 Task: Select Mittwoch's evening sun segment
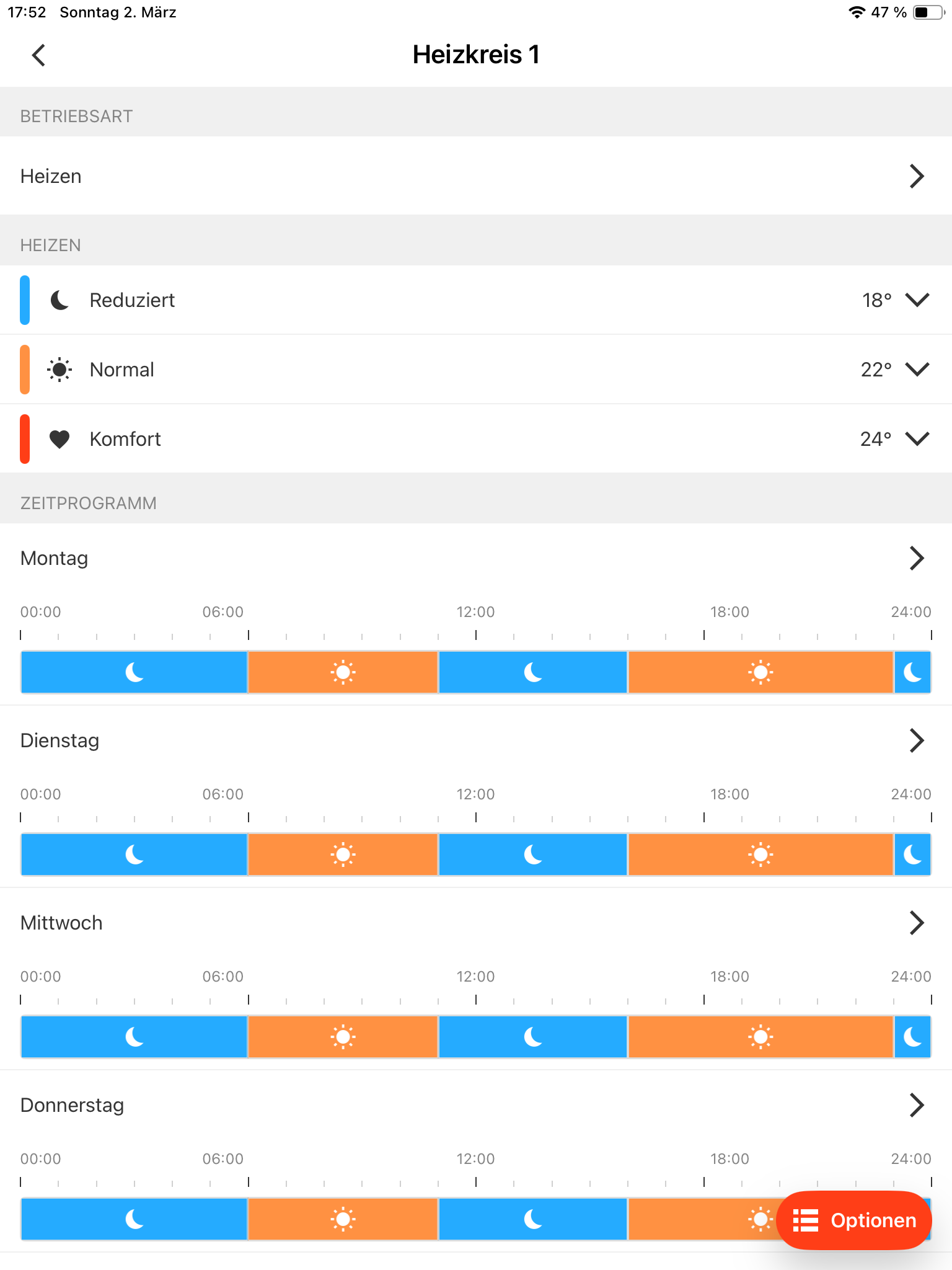point(760,1037)
